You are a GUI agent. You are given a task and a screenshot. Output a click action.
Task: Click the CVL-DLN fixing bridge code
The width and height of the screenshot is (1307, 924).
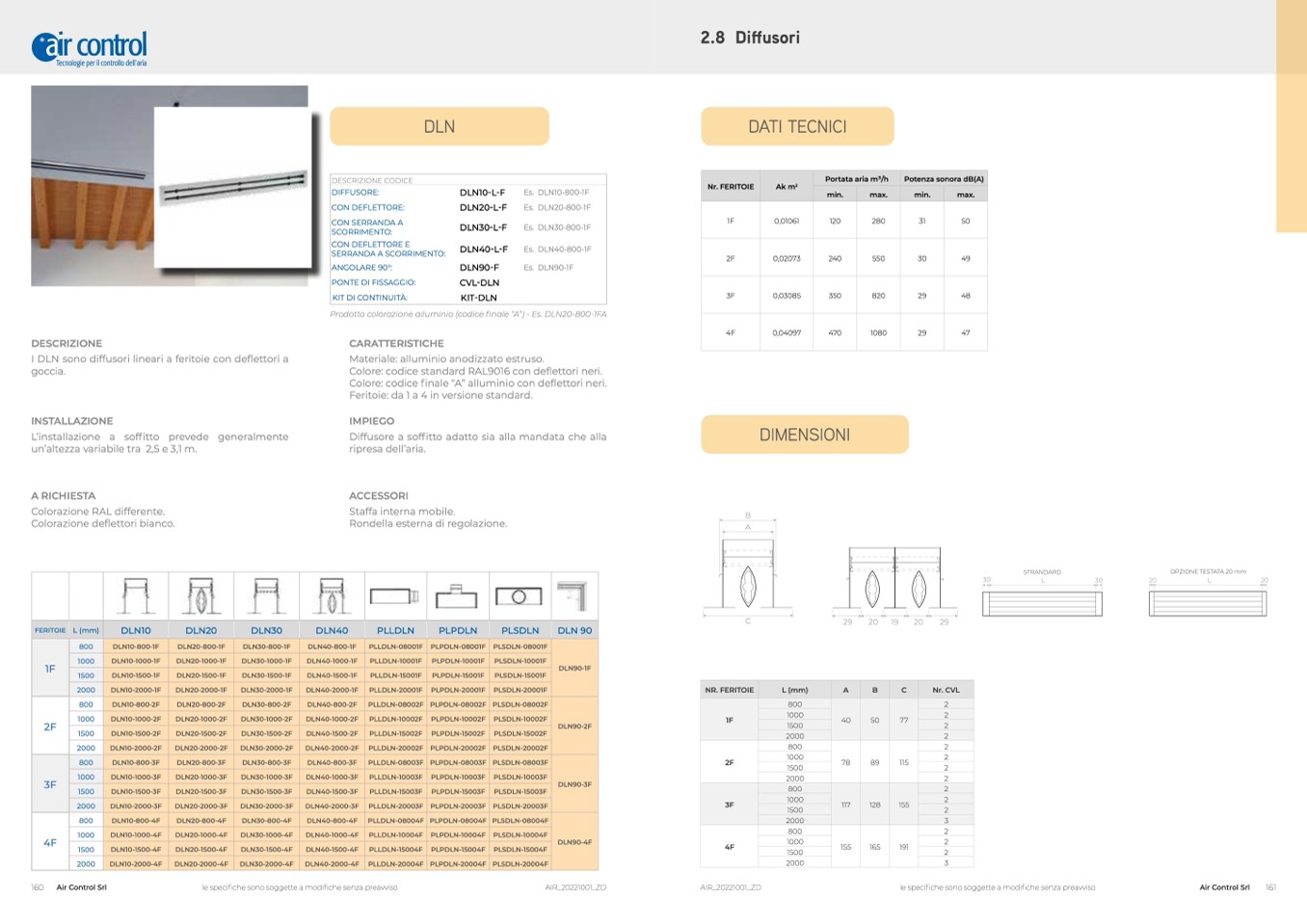(x=479, y=283)
